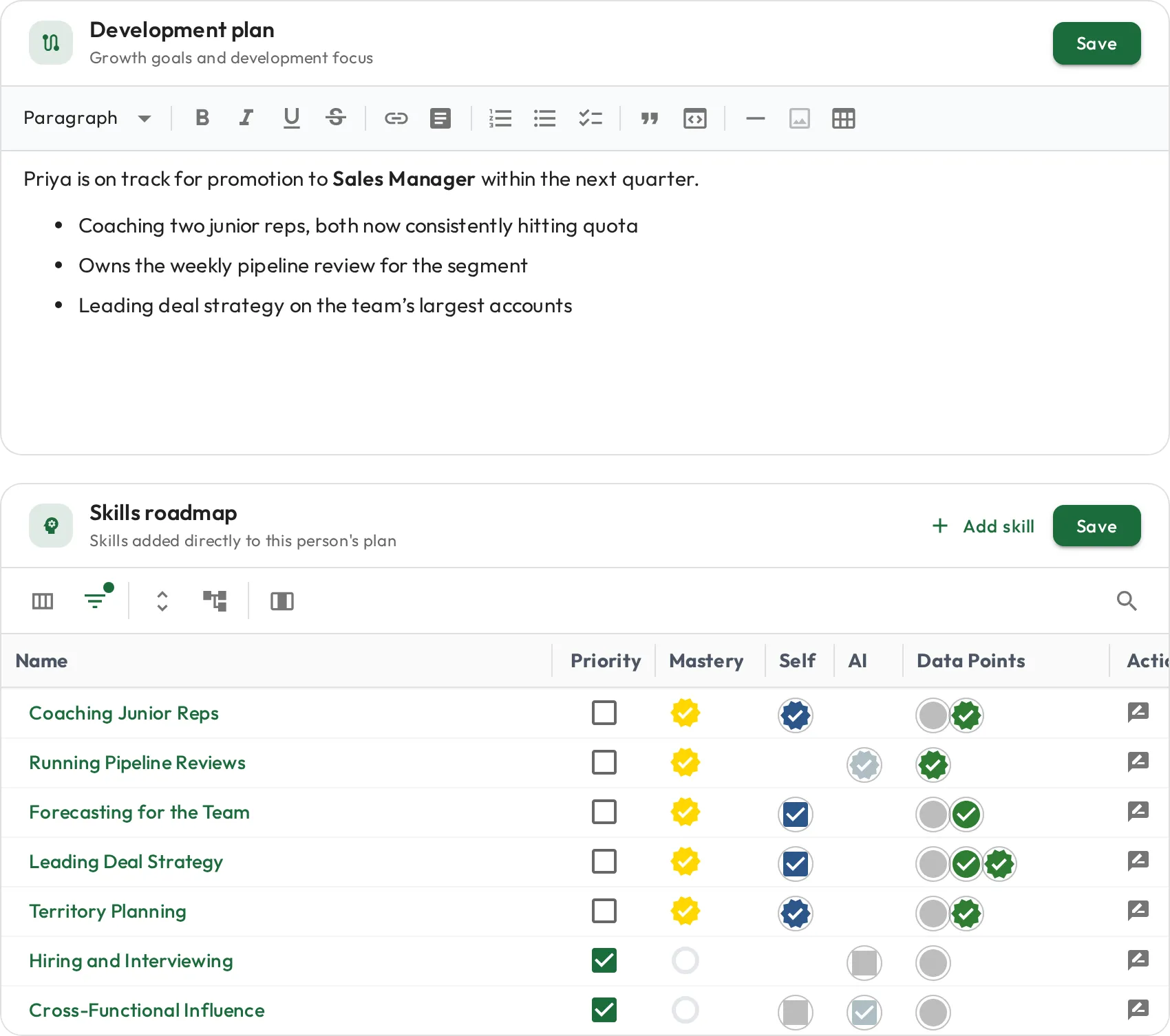Create a bulleted list
The image size is (1170, 1036).
544,118
